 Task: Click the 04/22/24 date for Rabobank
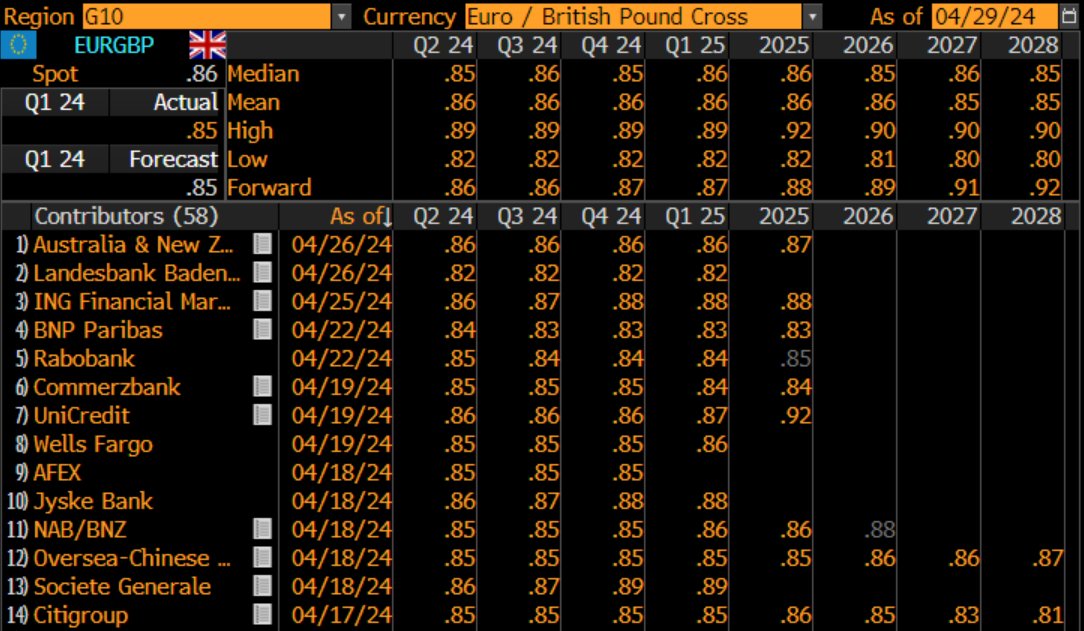coord(342,358)
